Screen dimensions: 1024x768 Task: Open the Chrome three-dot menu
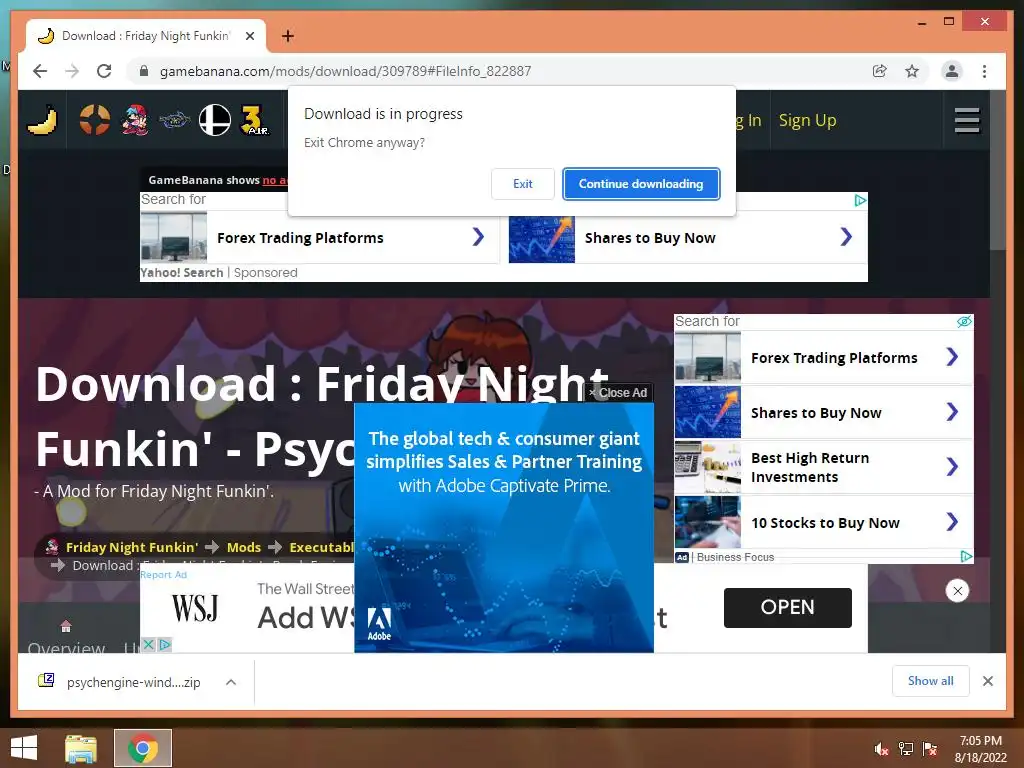(x=984, y=71)
